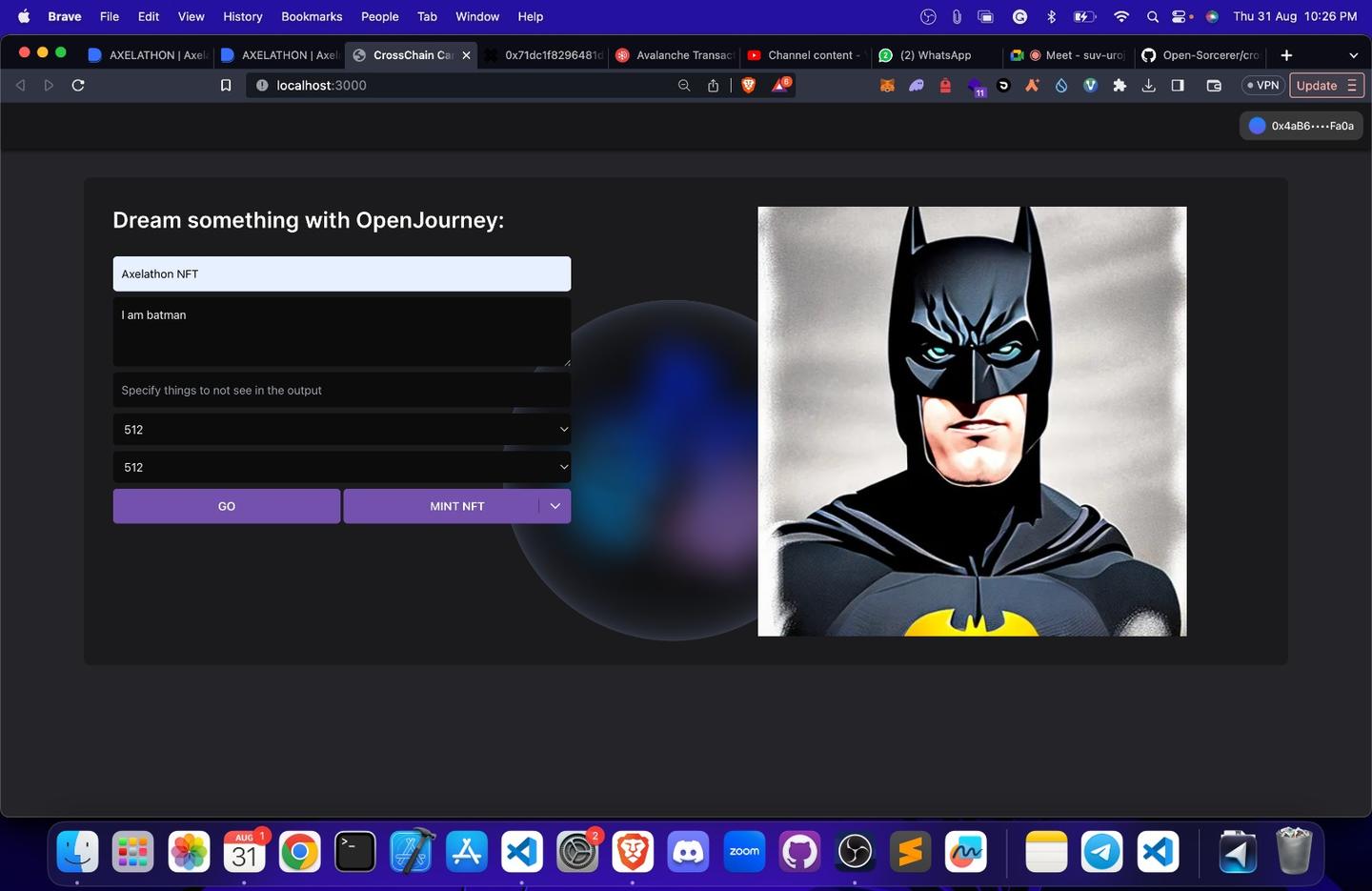Screen dimensions: 1372x891
Task: Open the Bookmarks menu
Action: 312,16
